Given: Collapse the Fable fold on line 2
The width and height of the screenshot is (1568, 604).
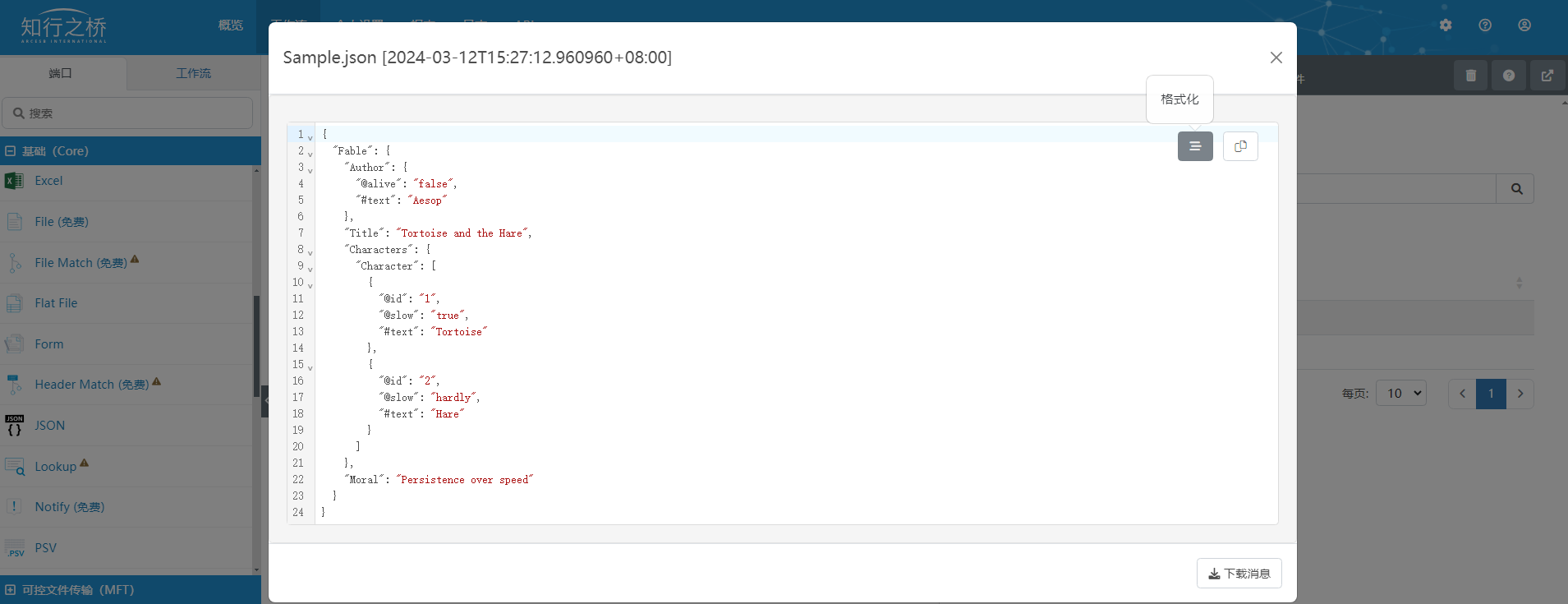Looking at the screenshot, I should (x=310, y=154).
